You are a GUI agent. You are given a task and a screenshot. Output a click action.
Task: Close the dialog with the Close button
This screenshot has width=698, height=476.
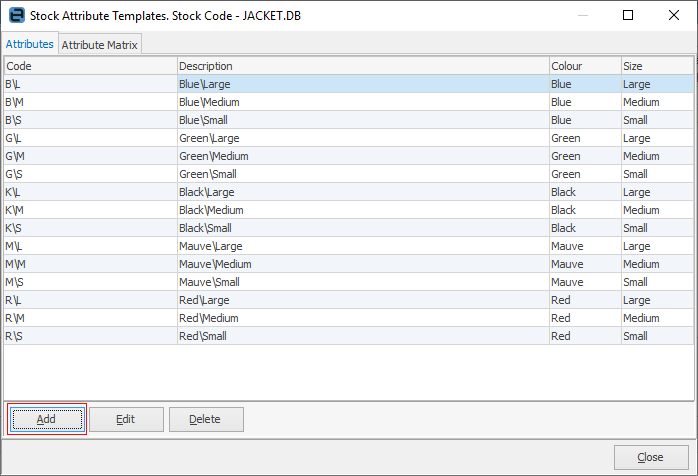(651, 457)
